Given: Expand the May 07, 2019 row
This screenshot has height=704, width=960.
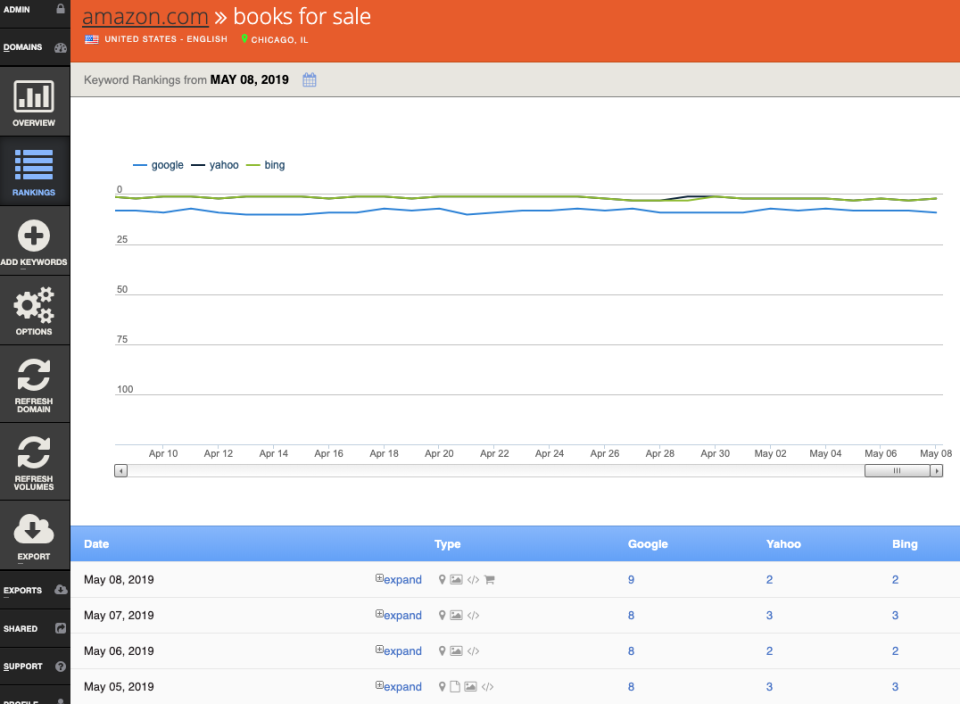Looking at the screenshot, I should tap(399, 615).
